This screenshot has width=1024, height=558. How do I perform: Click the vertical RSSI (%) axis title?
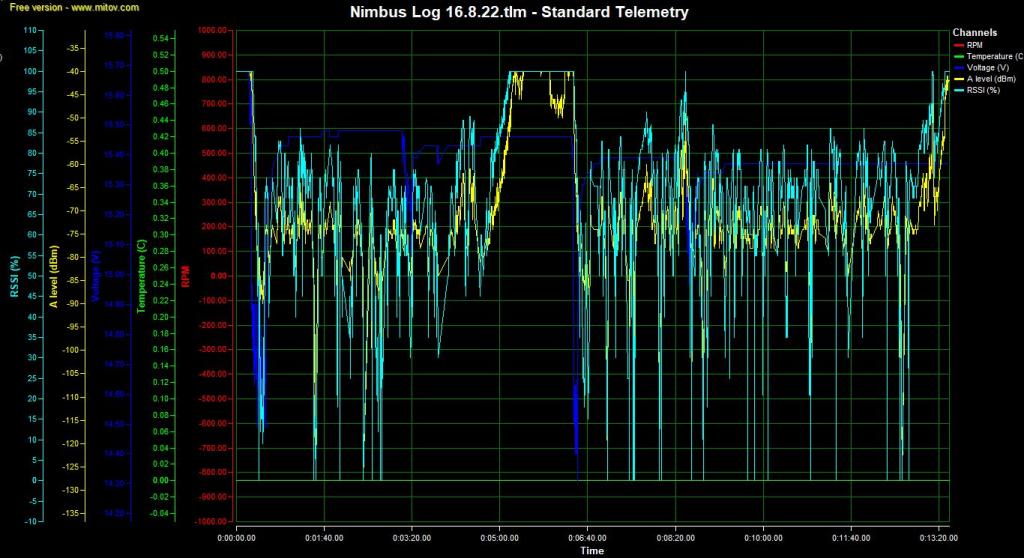pyautogui.click(x=14, y=275)
